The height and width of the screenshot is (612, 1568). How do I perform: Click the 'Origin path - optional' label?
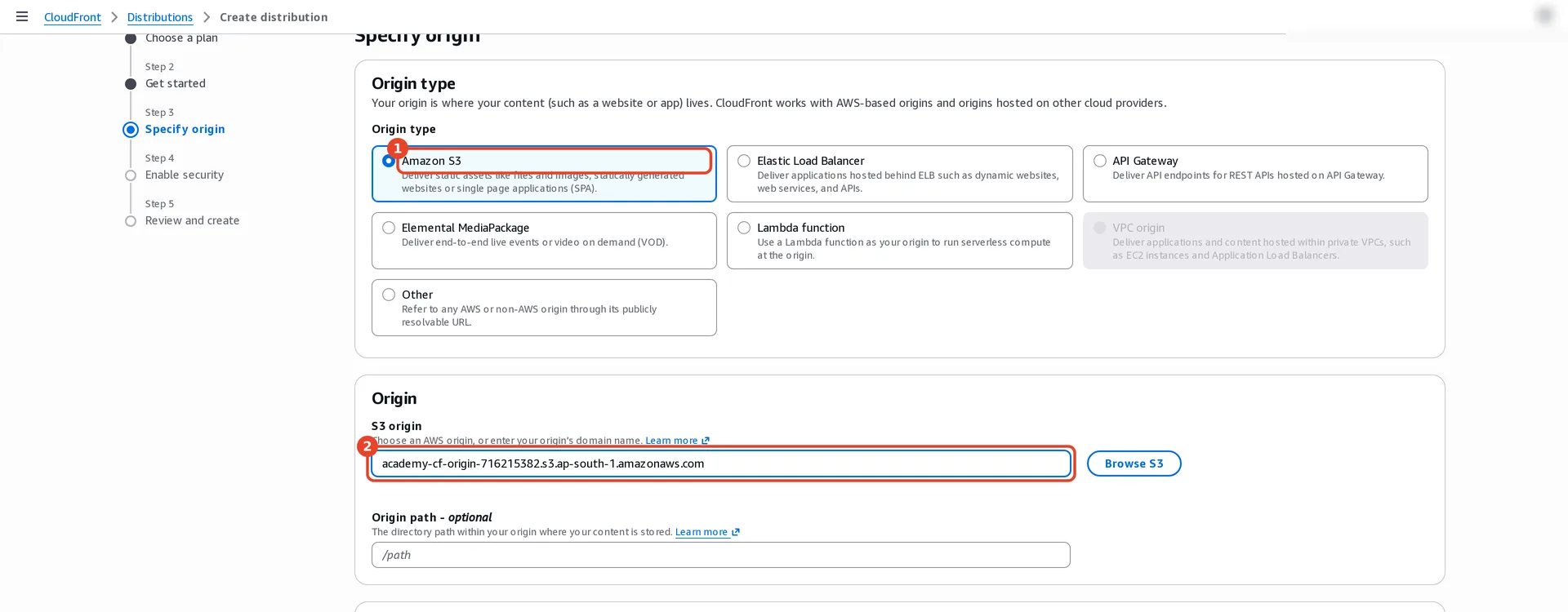(432, 517)
